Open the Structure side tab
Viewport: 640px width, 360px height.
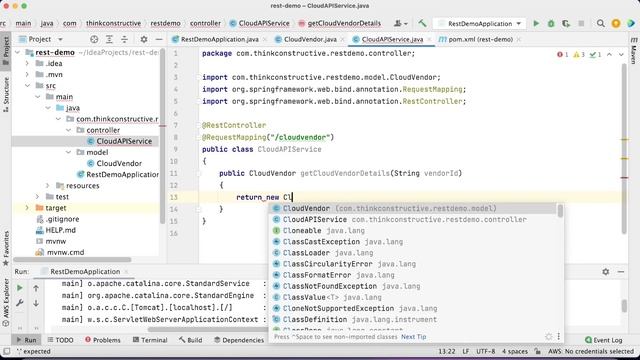point(6,95)
